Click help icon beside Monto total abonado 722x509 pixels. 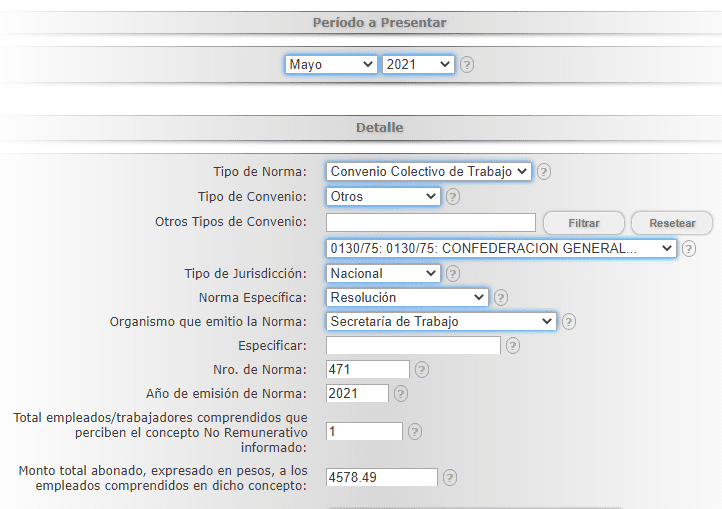tap(450, 478)
